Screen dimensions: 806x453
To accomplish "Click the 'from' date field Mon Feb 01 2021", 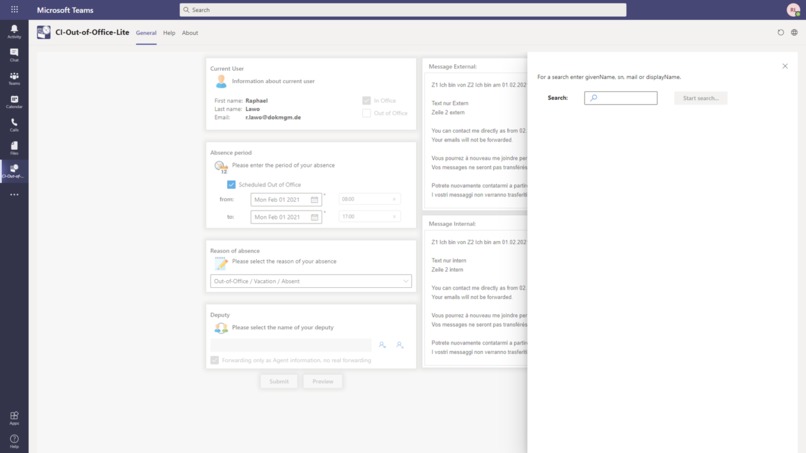I will click(286, 200).
